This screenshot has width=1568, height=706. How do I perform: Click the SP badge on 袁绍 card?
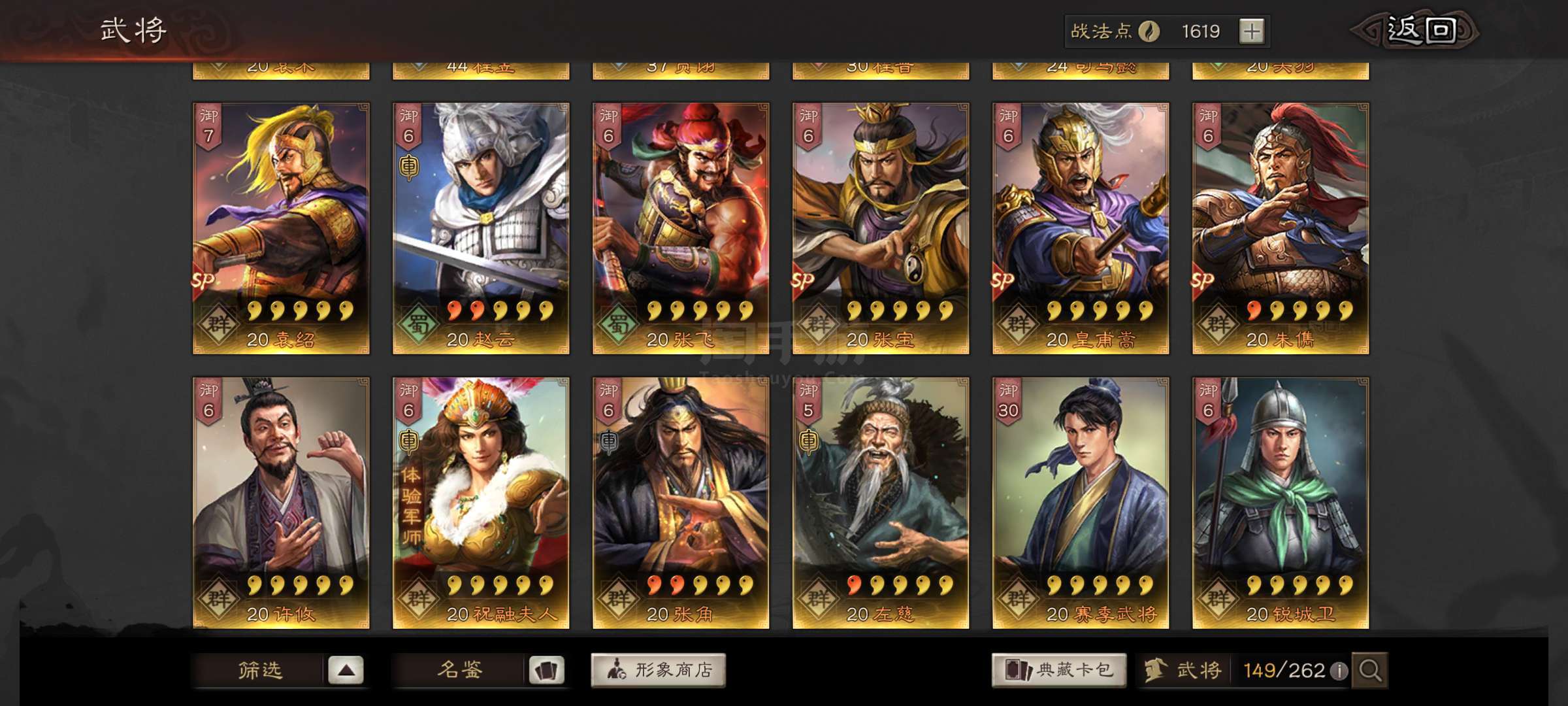pyautogui.click(x=203, y=281)
